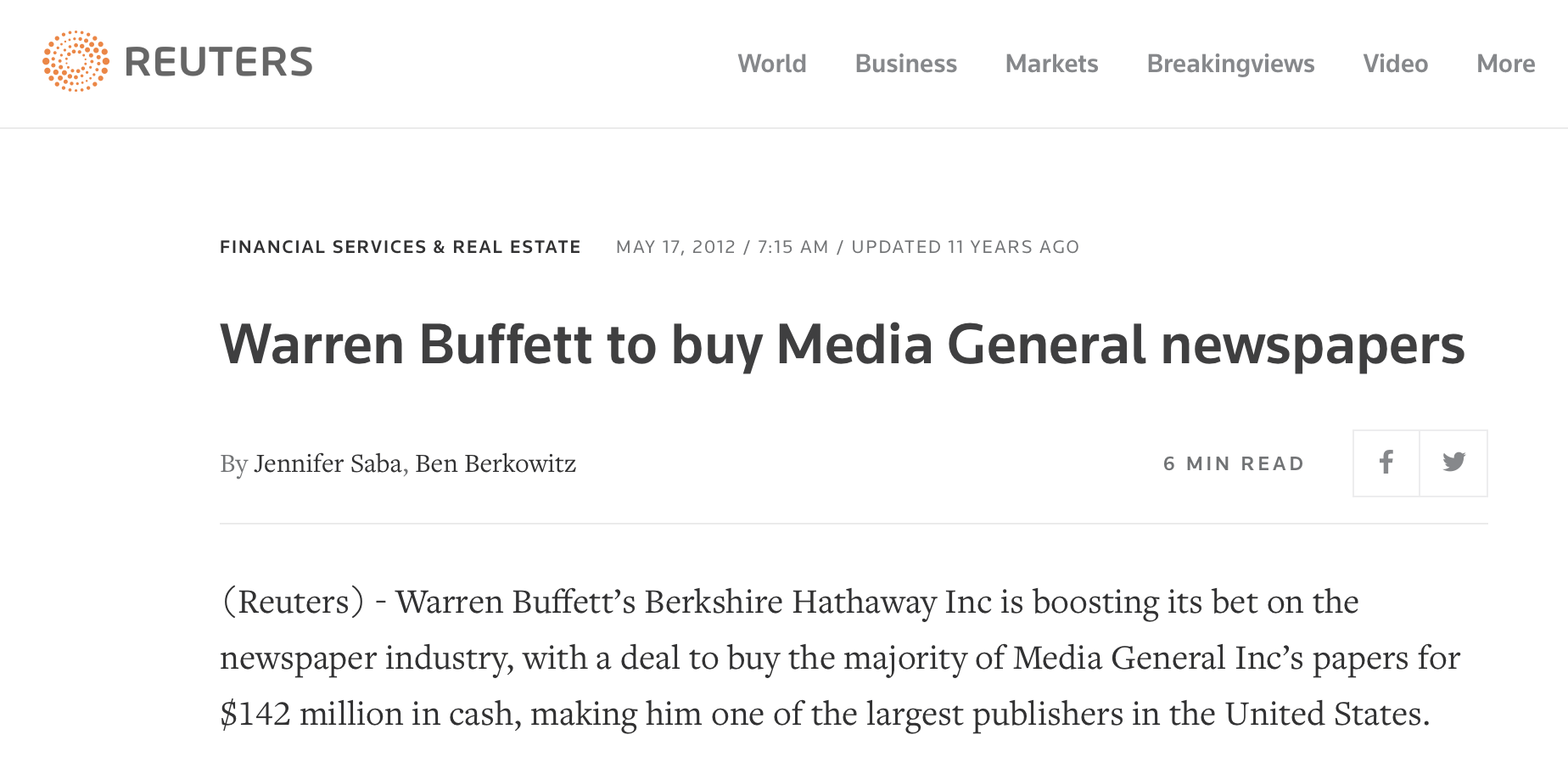View author Ben Berkowitz's profile

point(496,463)
